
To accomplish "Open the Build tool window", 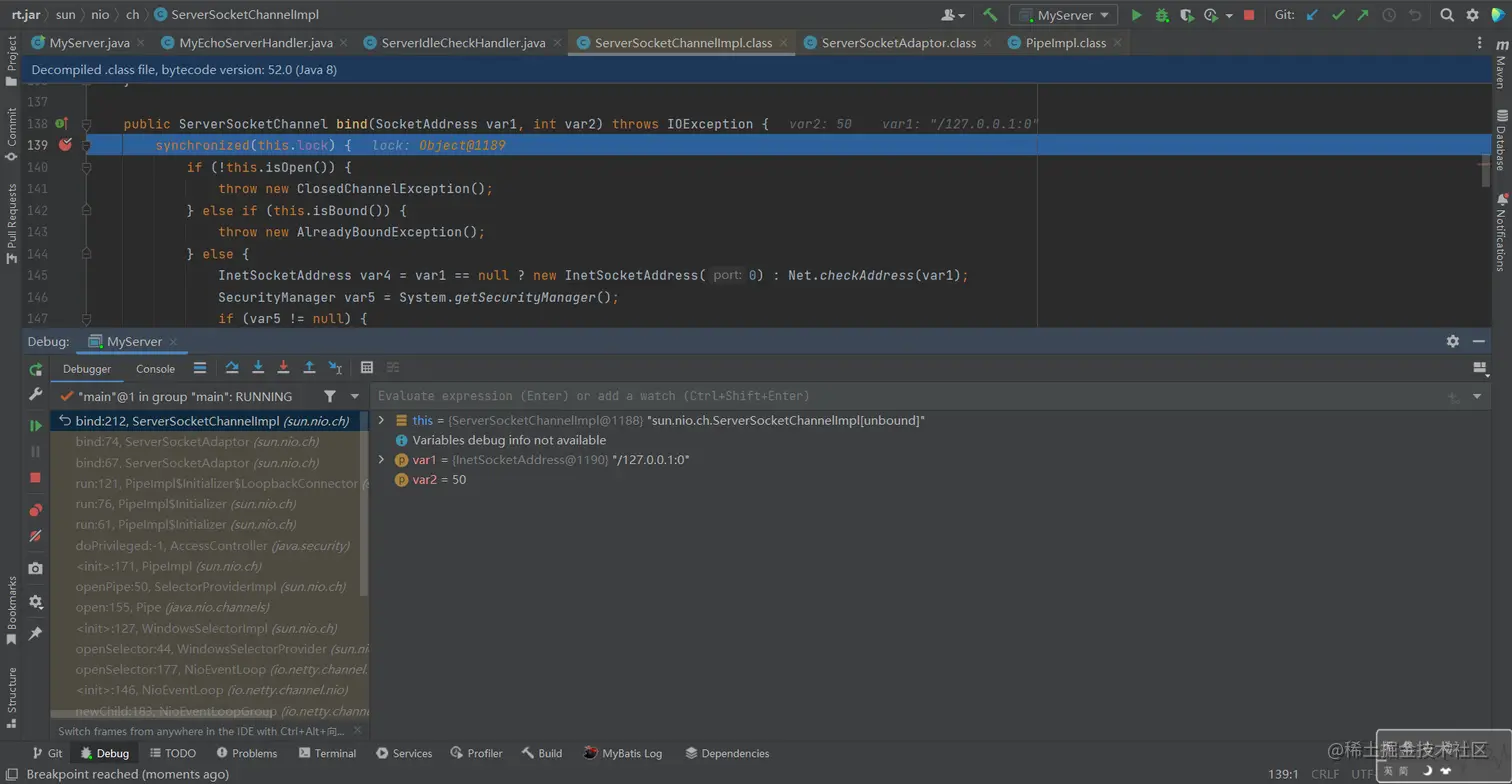I will [542, 754].
